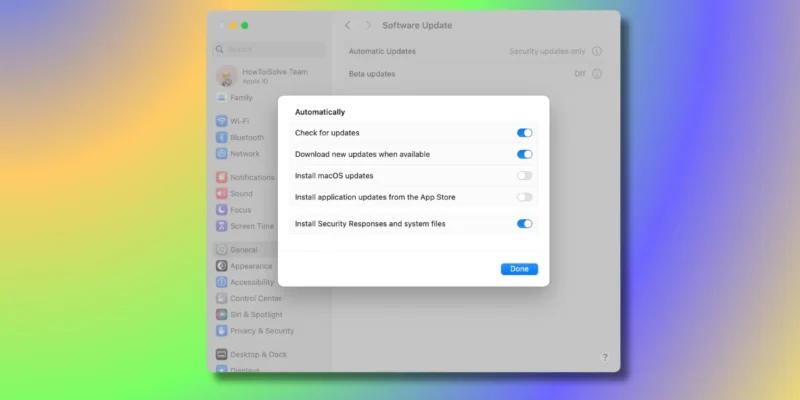Click the search magnifier icon
The width and height of the screenshot is (800, 400).
[x=219, y=49]
